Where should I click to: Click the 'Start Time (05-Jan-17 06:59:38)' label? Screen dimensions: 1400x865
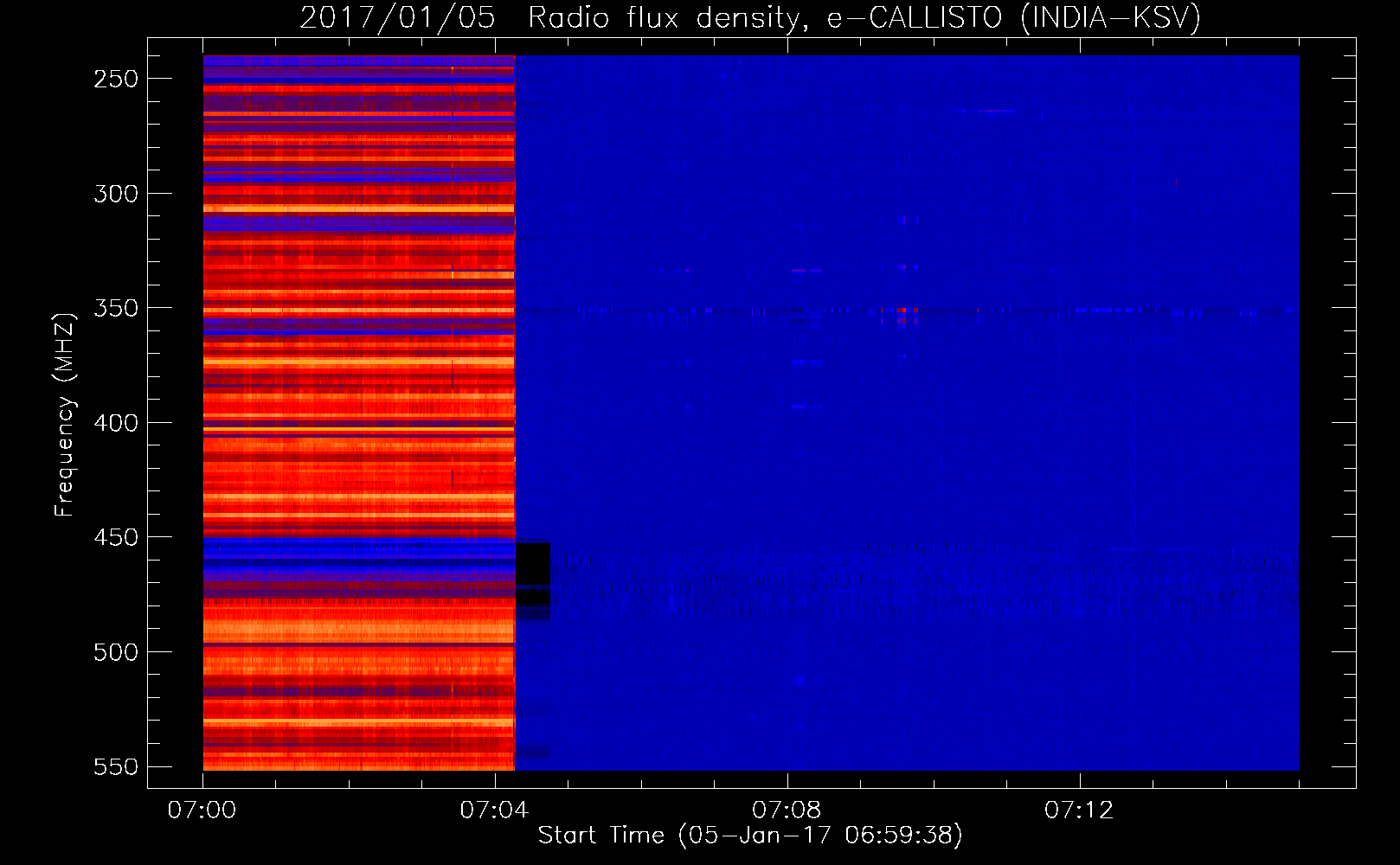750,836
